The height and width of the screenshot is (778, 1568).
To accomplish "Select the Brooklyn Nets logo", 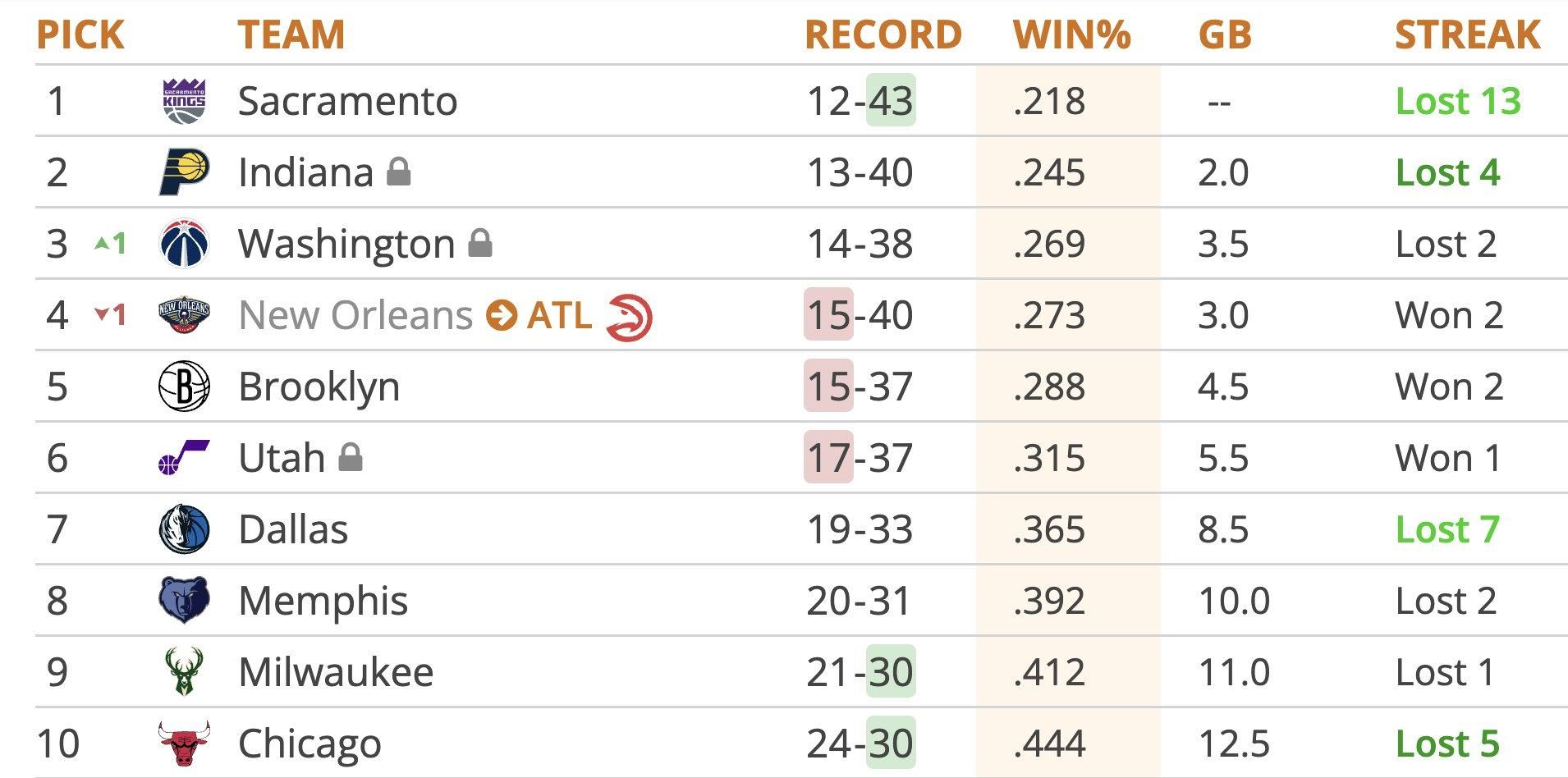I will (x=184, y=386).
